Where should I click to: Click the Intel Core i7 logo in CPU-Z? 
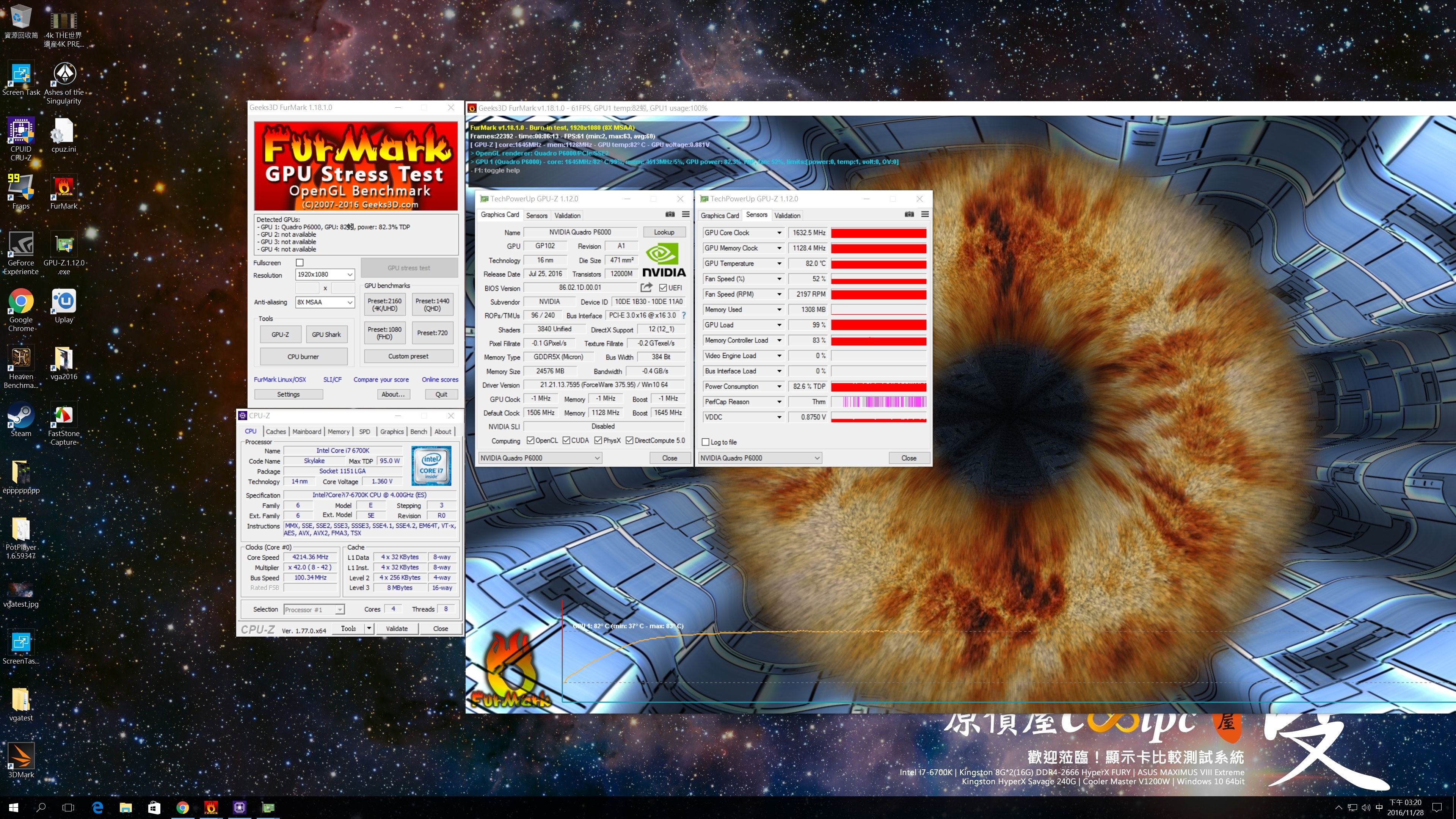point(431,466)
